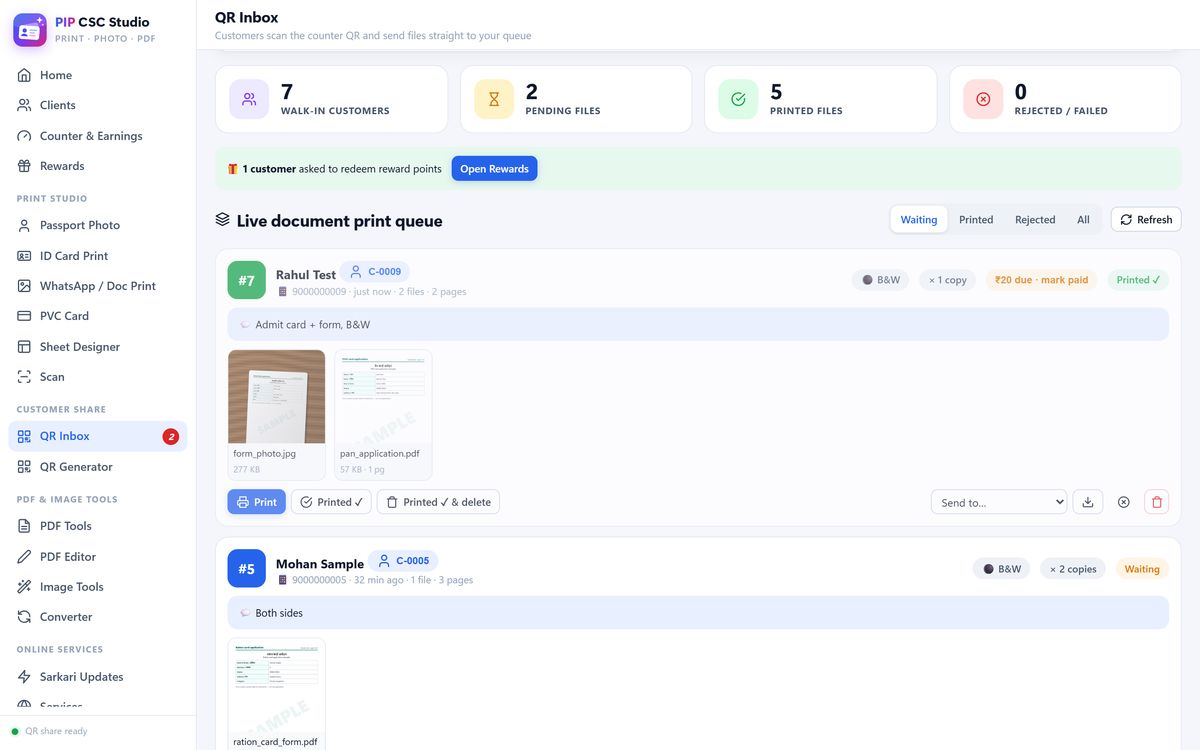Show All queue items tab
Image resolution: width=1200 pixels, height=750 pixels.
click(1083, 220)
